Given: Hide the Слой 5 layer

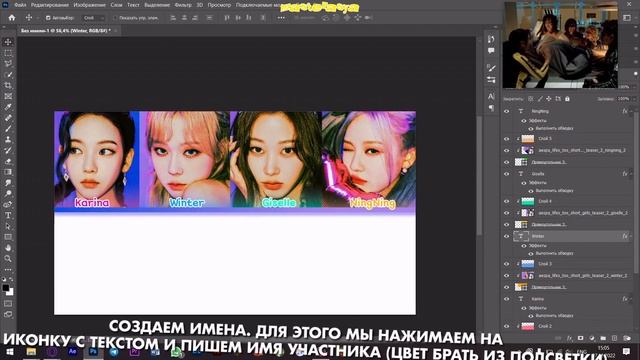Looking at the screenshot, I should point(507,139).
